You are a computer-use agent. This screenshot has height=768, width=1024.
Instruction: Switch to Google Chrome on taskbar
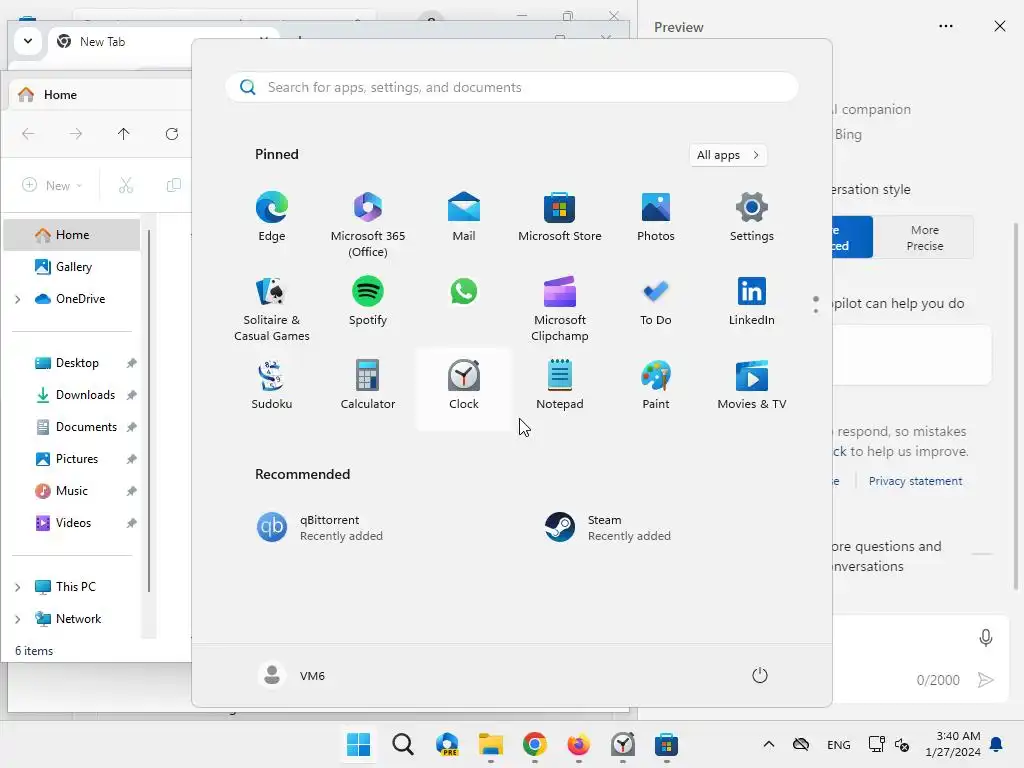(535, 744)
